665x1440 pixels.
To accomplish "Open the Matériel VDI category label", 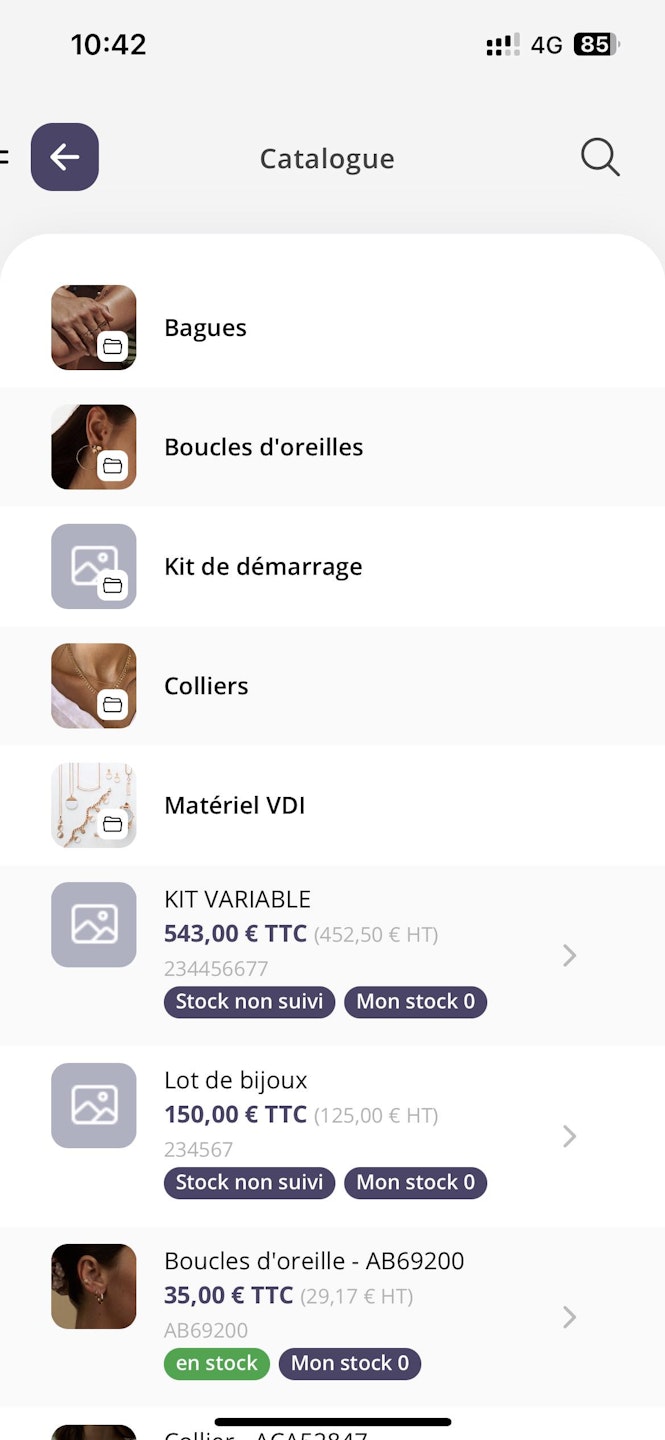I will pos(234,805).
